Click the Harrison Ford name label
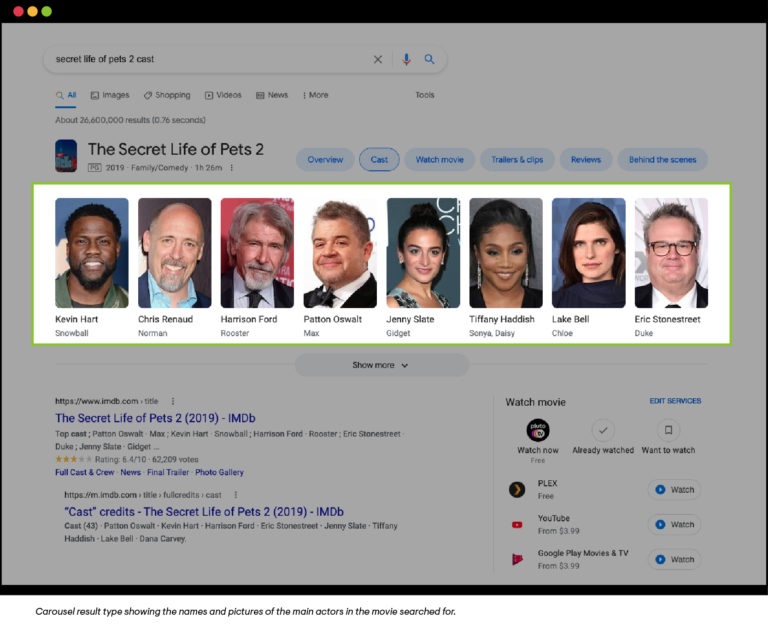 coord(249,319)
